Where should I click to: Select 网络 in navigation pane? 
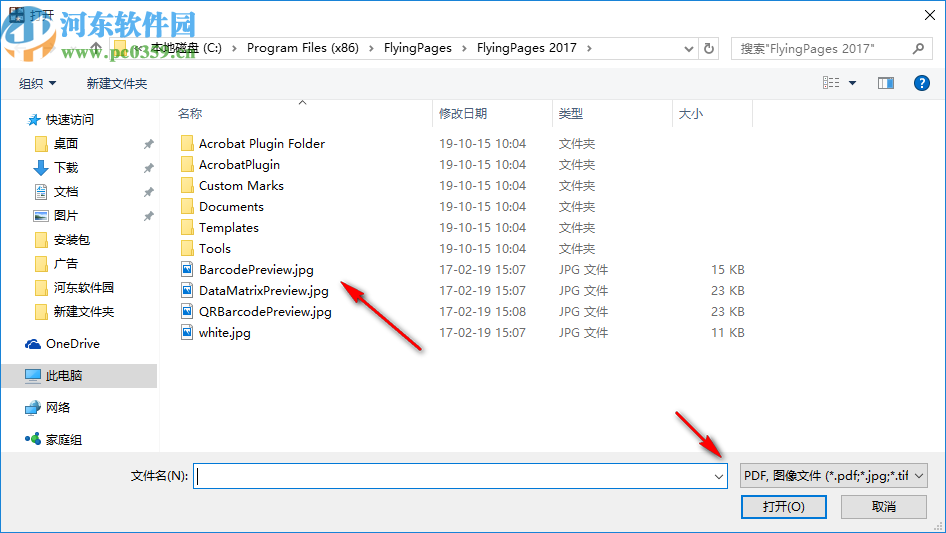pos(57,407)
